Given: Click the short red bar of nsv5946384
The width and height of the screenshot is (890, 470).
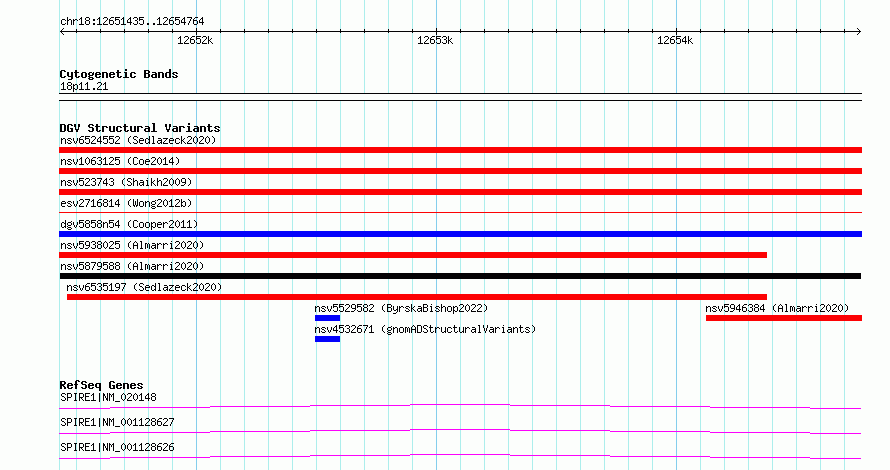Looking at the screenshot, I should click(784, 318).
